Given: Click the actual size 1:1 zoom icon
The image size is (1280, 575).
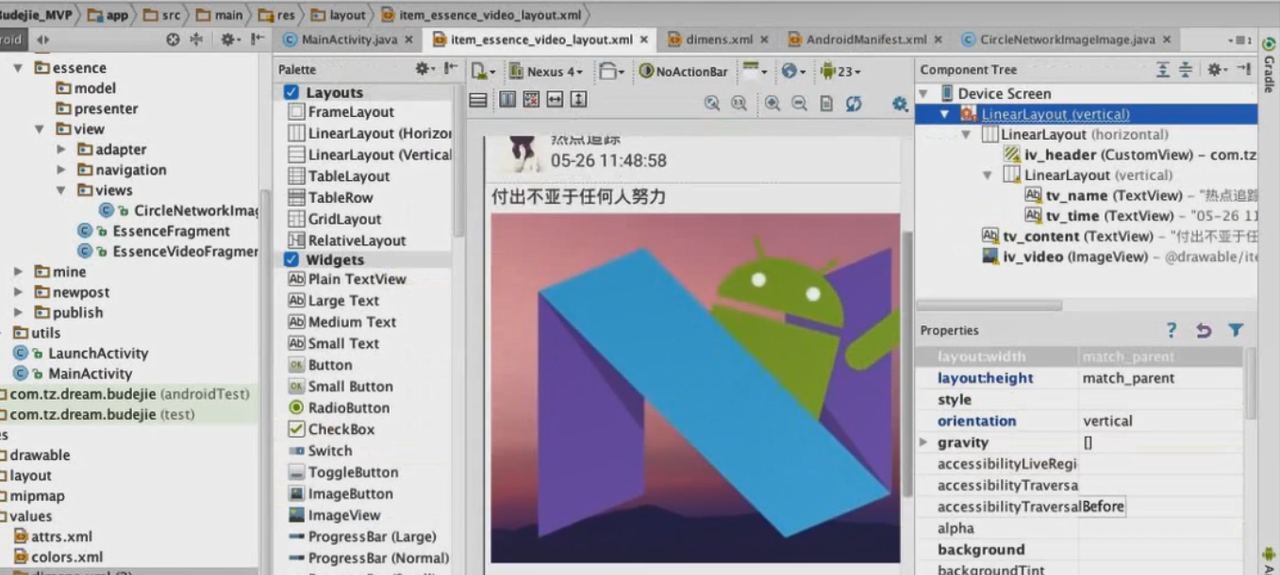Looking at the screenshot, I should tap(739, 103).
